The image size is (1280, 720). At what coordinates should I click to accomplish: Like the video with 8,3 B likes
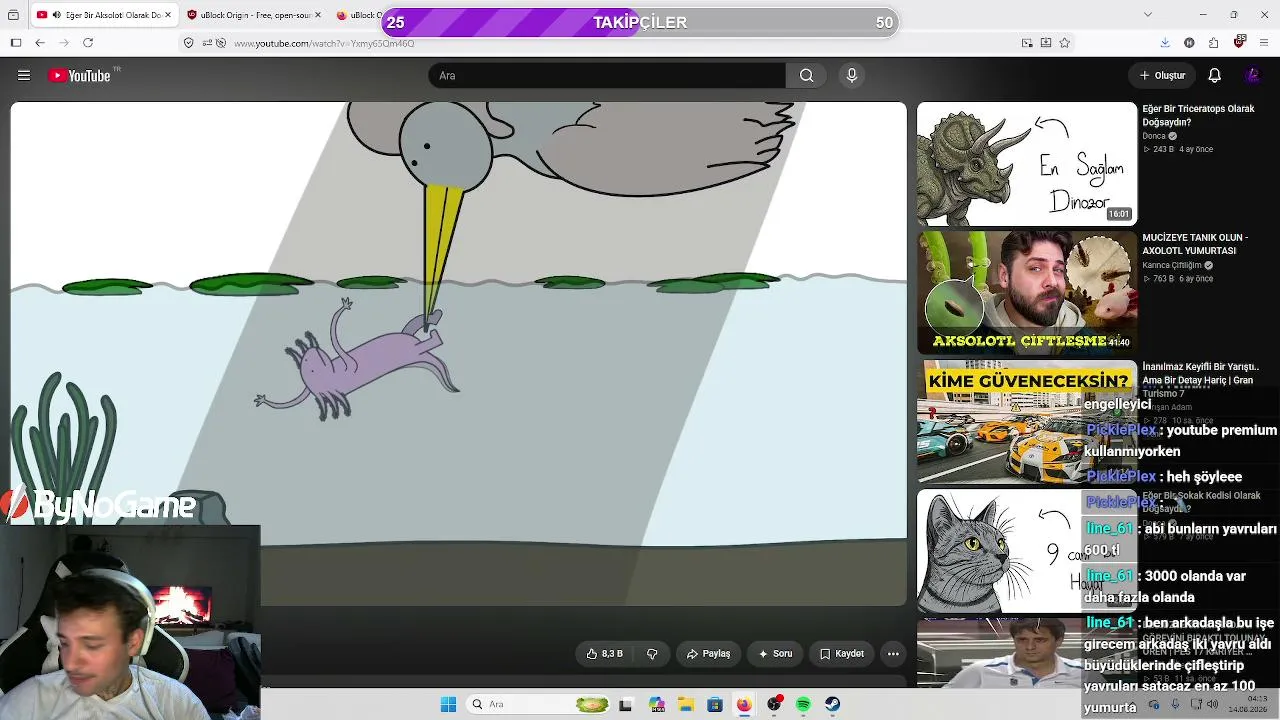[x=605, y=654]
